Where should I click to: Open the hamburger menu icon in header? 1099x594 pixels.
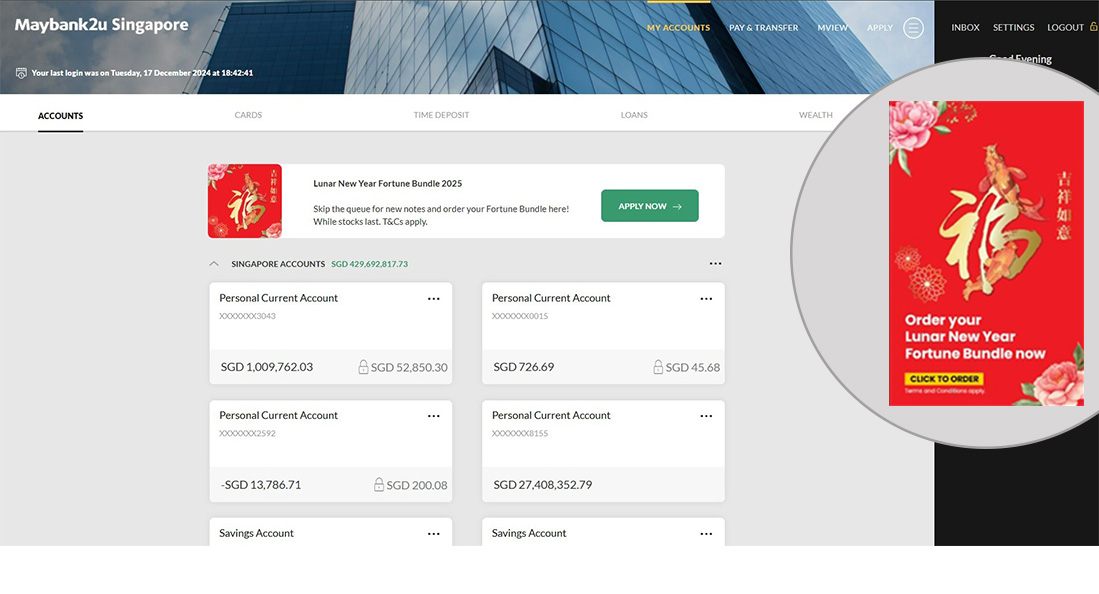click(913, 28)
